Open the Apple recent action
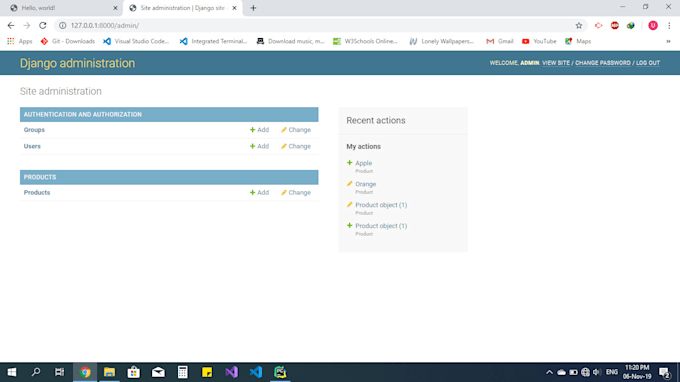Viewport: 680px width, 382px height. pos(363,163)
